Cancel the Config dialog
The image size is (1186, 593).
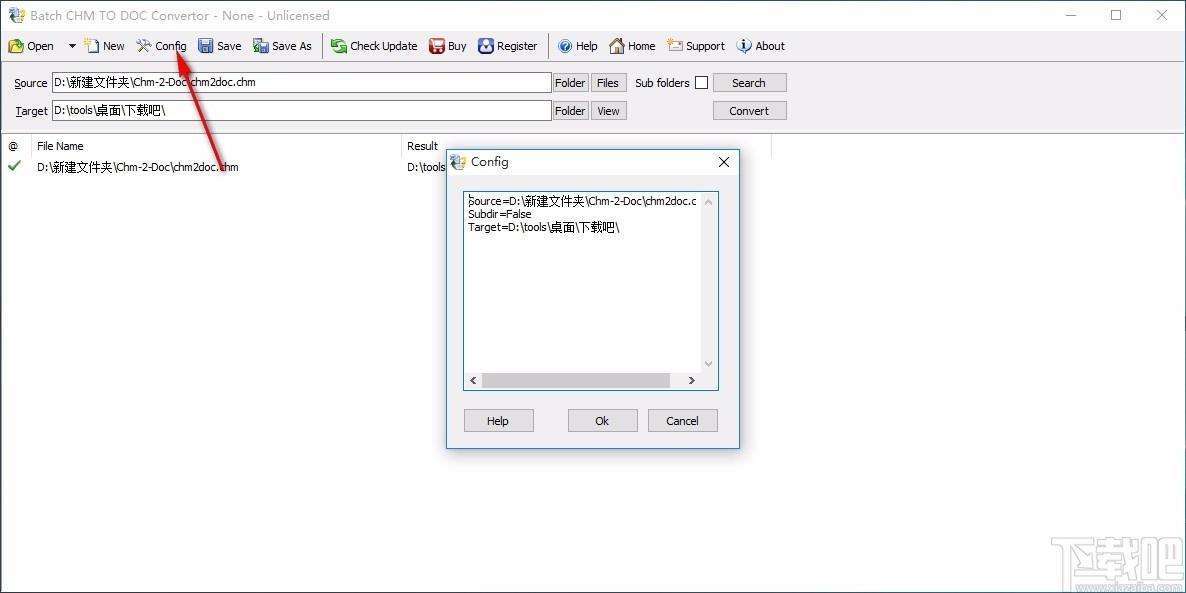pyautogui.click(x=683, y=421)
